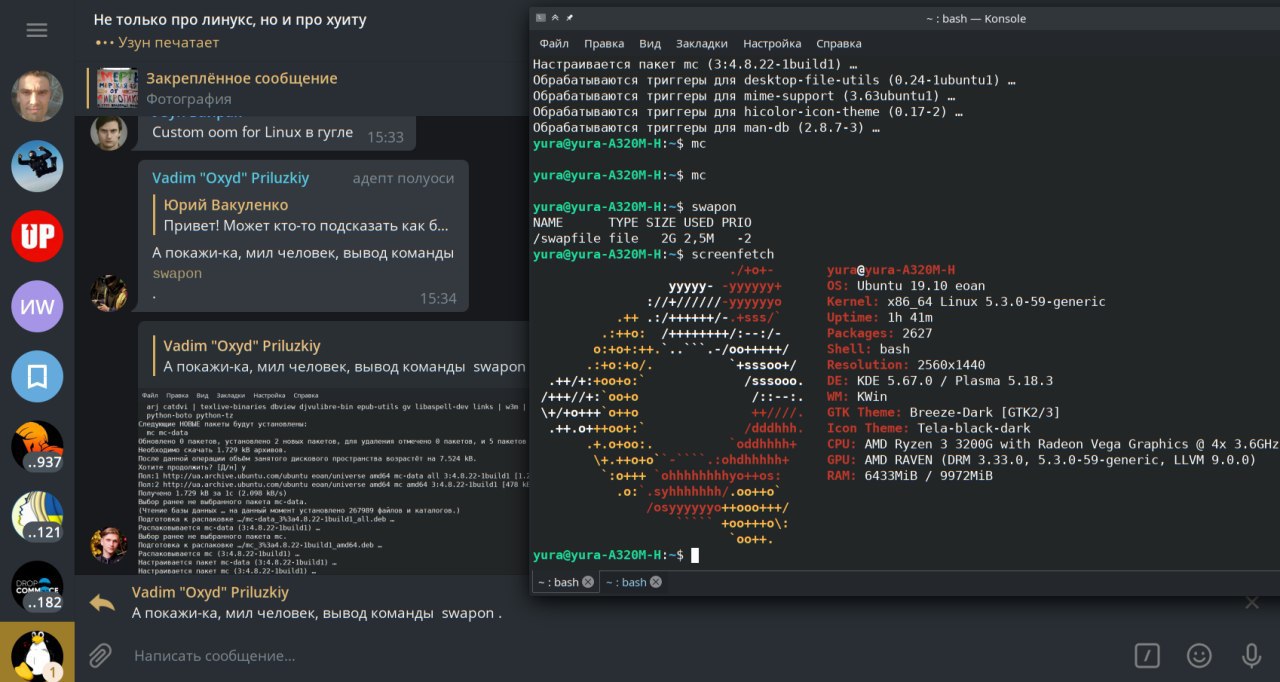Open the Saved Messages bookmark chat

pyautogui.click(x=37, y=376)
